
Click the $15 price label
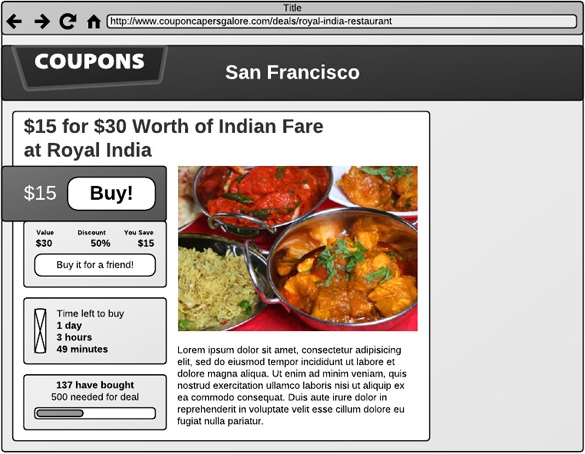(x=40, y=193)
